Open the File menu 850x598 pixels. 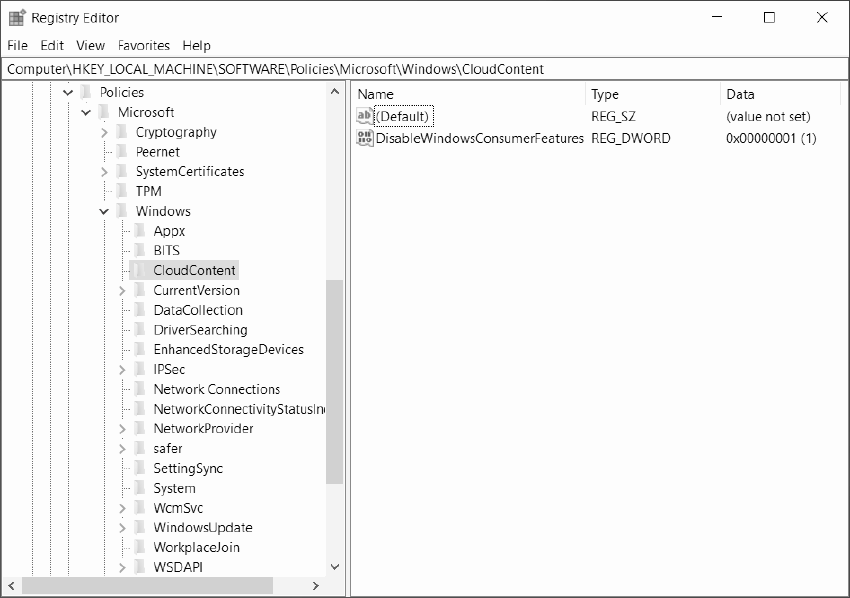18,45
